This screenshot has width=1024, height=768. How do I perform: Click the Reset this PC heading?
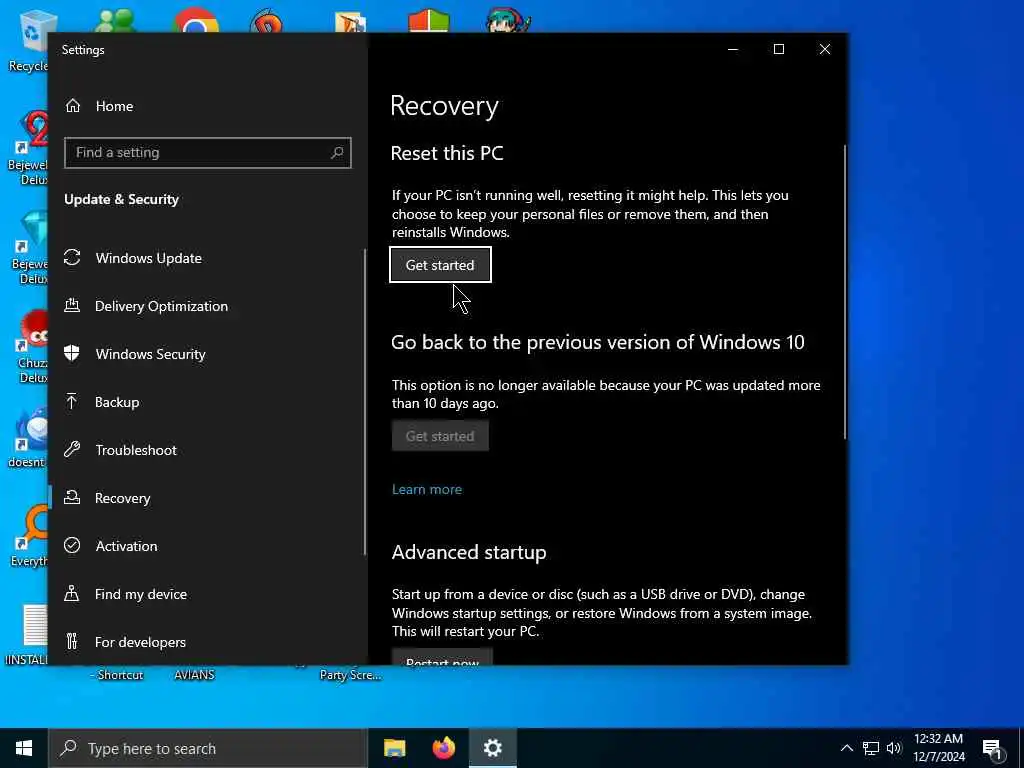point(447,153)
